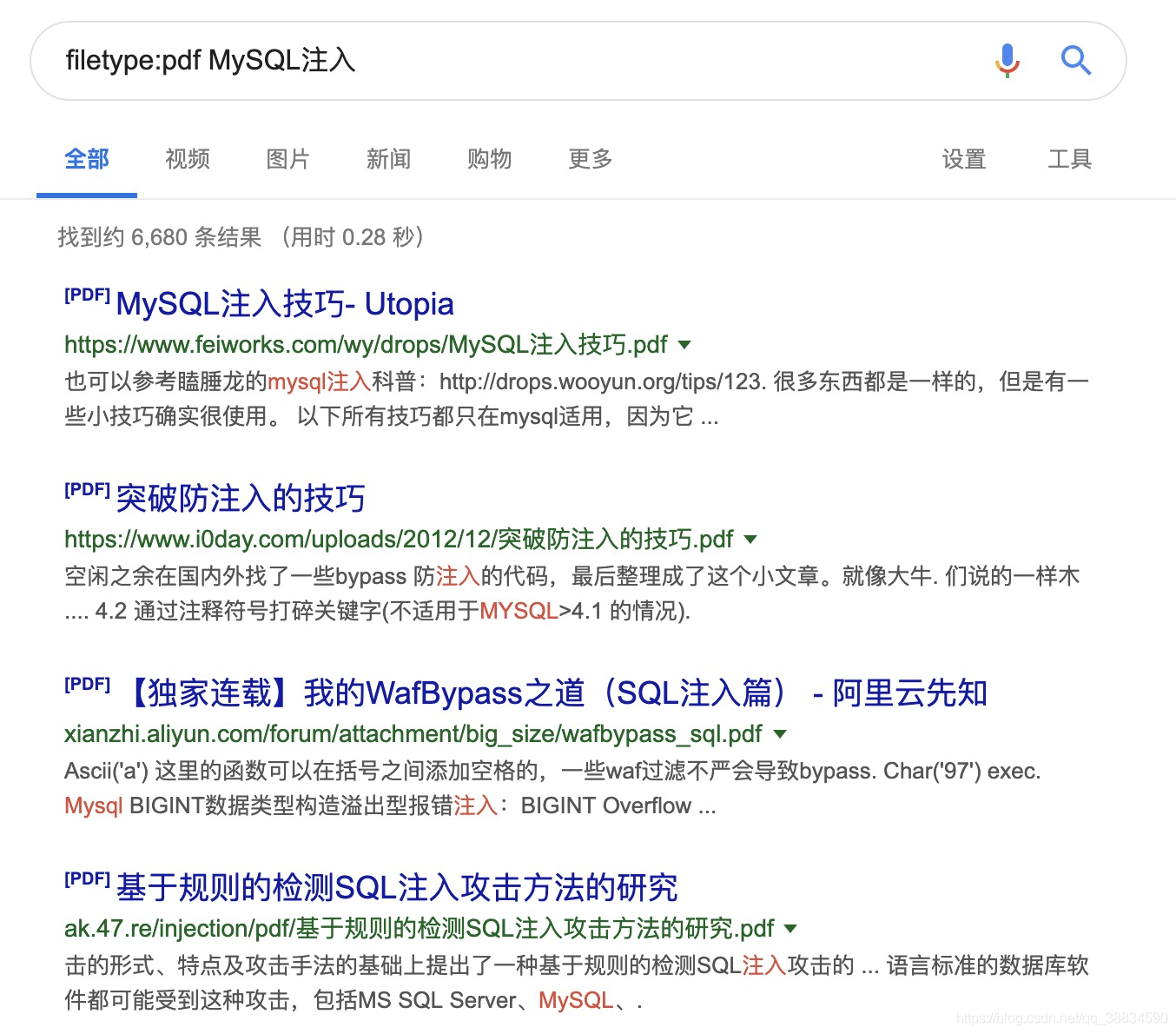Expand the 更多 menu
Image resolution: width=1176 pixels, height=1034 pixels.
click(591, 159)
